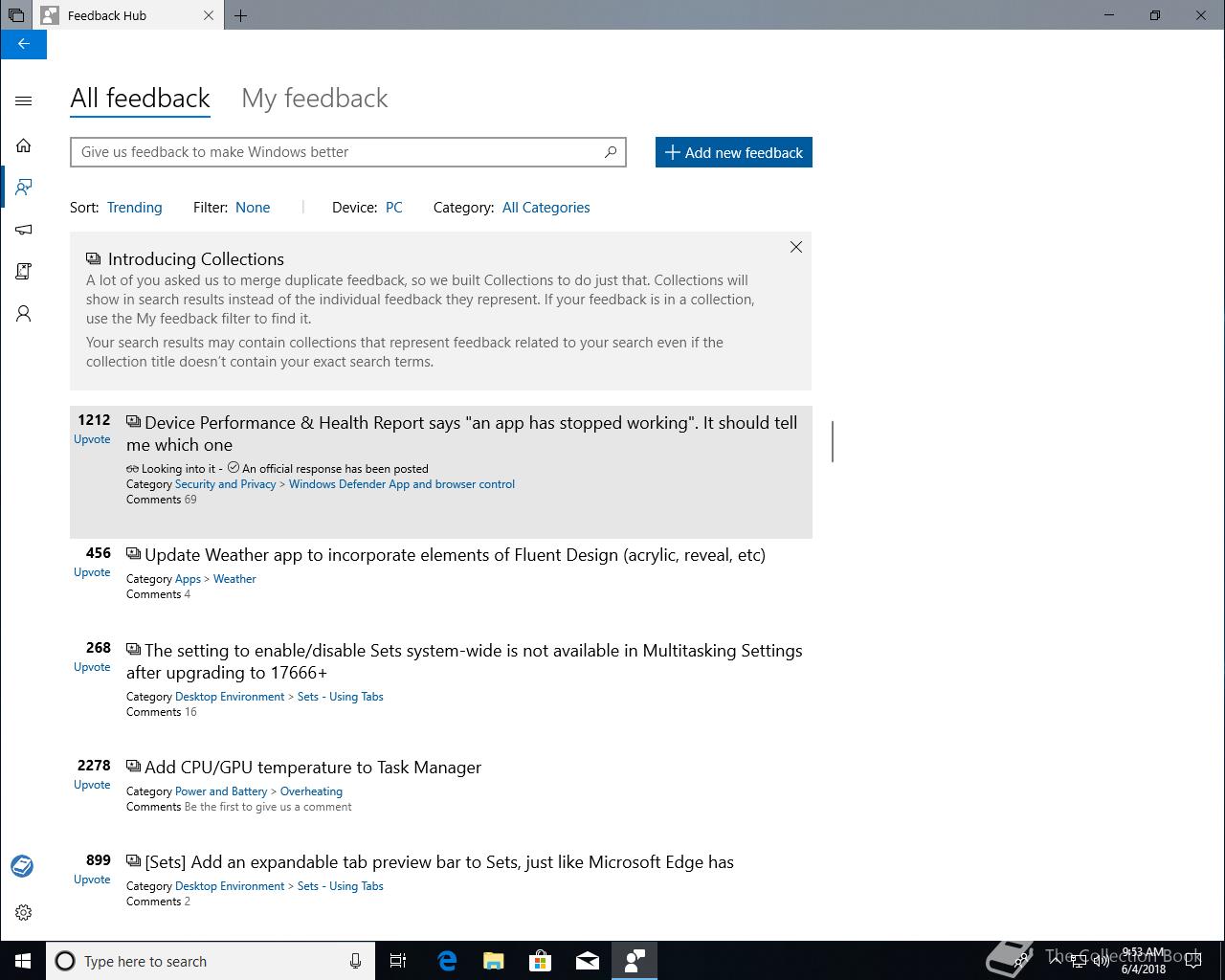Image resolution: width=1225 pixels, height=980 pixels.
Task: Click Feedback Hub taskbar icon
Action: 635,961
